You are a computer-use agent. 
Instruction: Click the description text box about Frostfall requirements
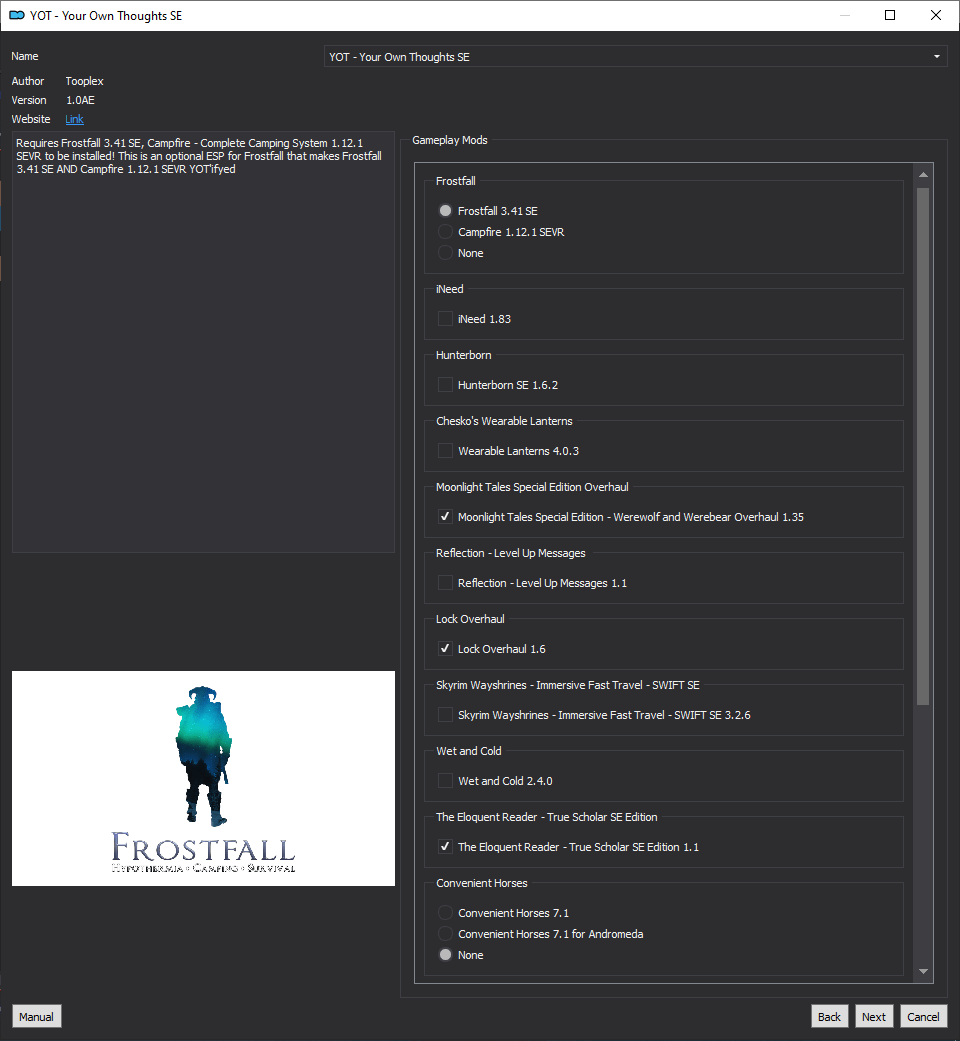203,342
